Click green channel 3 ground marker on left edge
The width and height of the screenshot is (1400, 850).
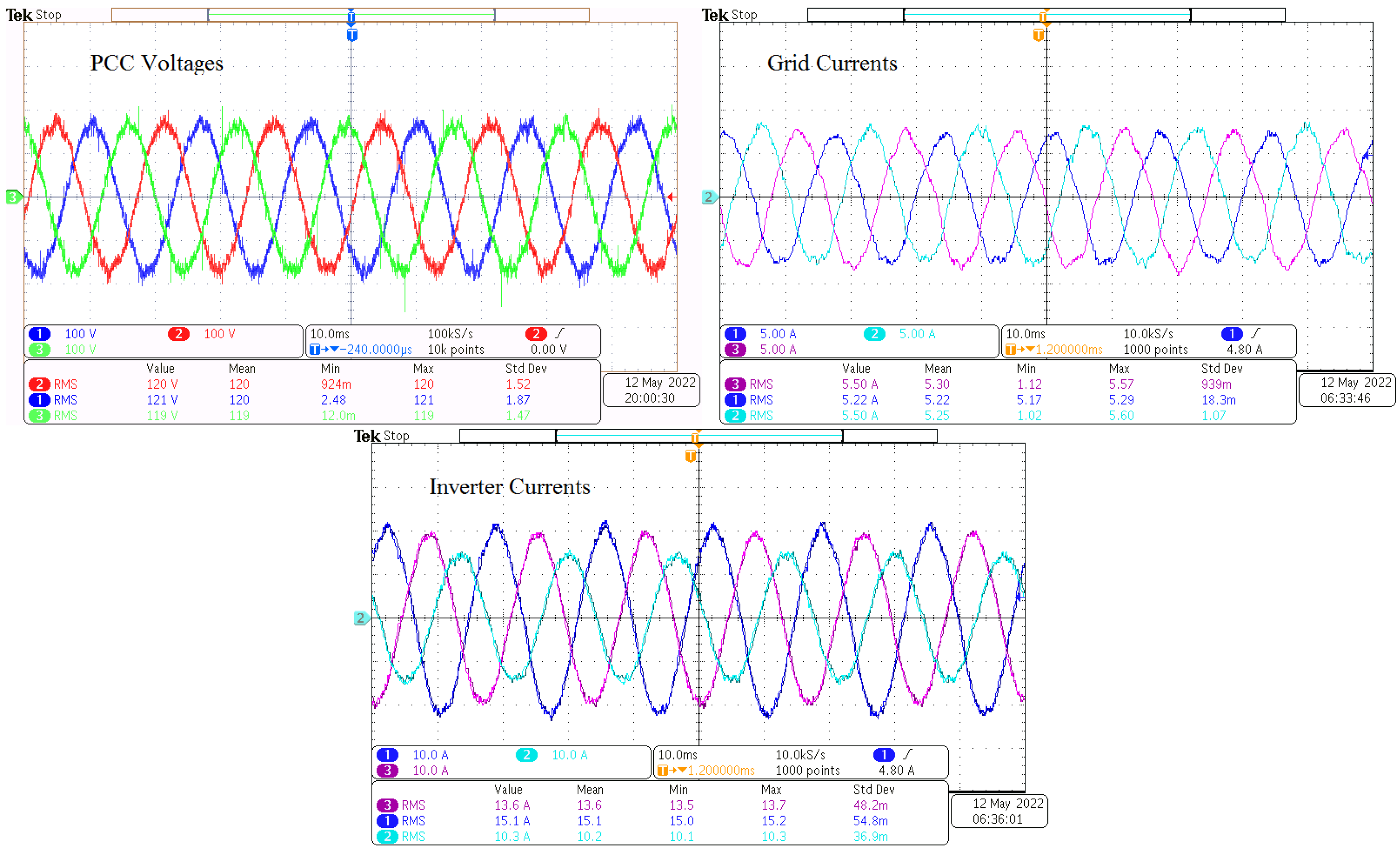point(12,197)
